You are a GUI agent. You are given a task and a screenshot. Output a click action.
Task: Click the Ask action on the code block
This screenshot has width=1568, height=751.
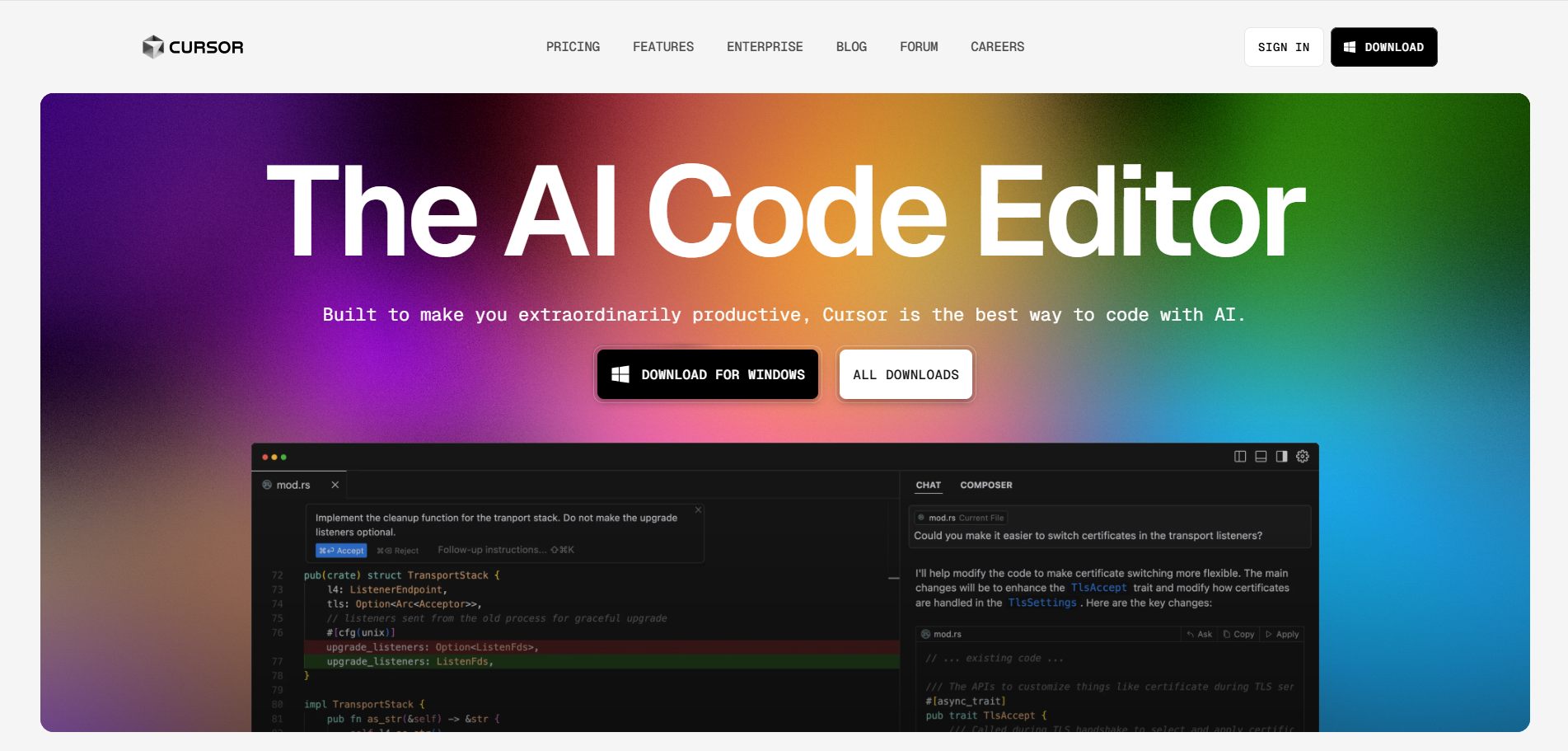pos(1200,635)
